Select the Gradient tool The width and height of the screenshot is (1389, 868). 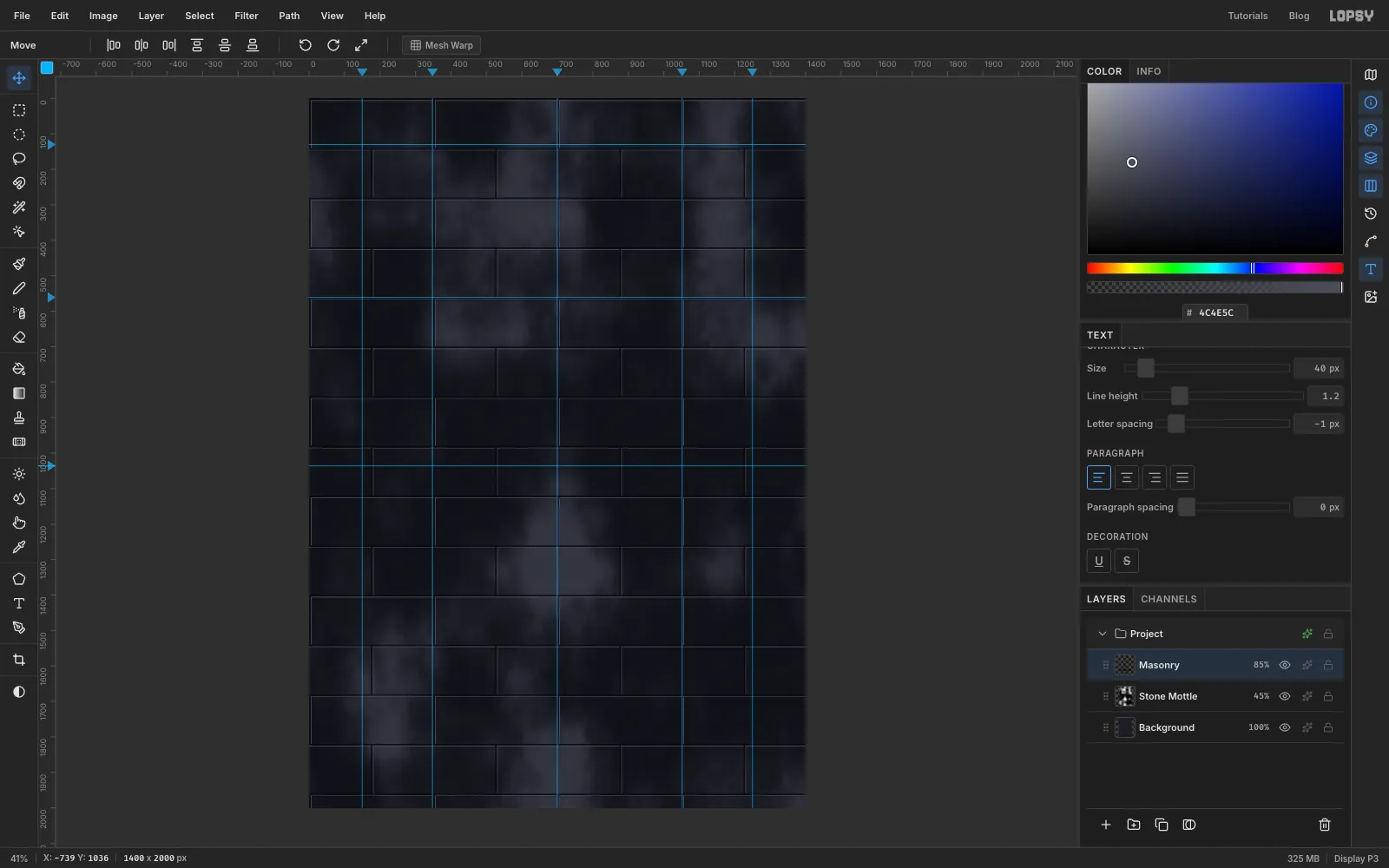[19, 393]
